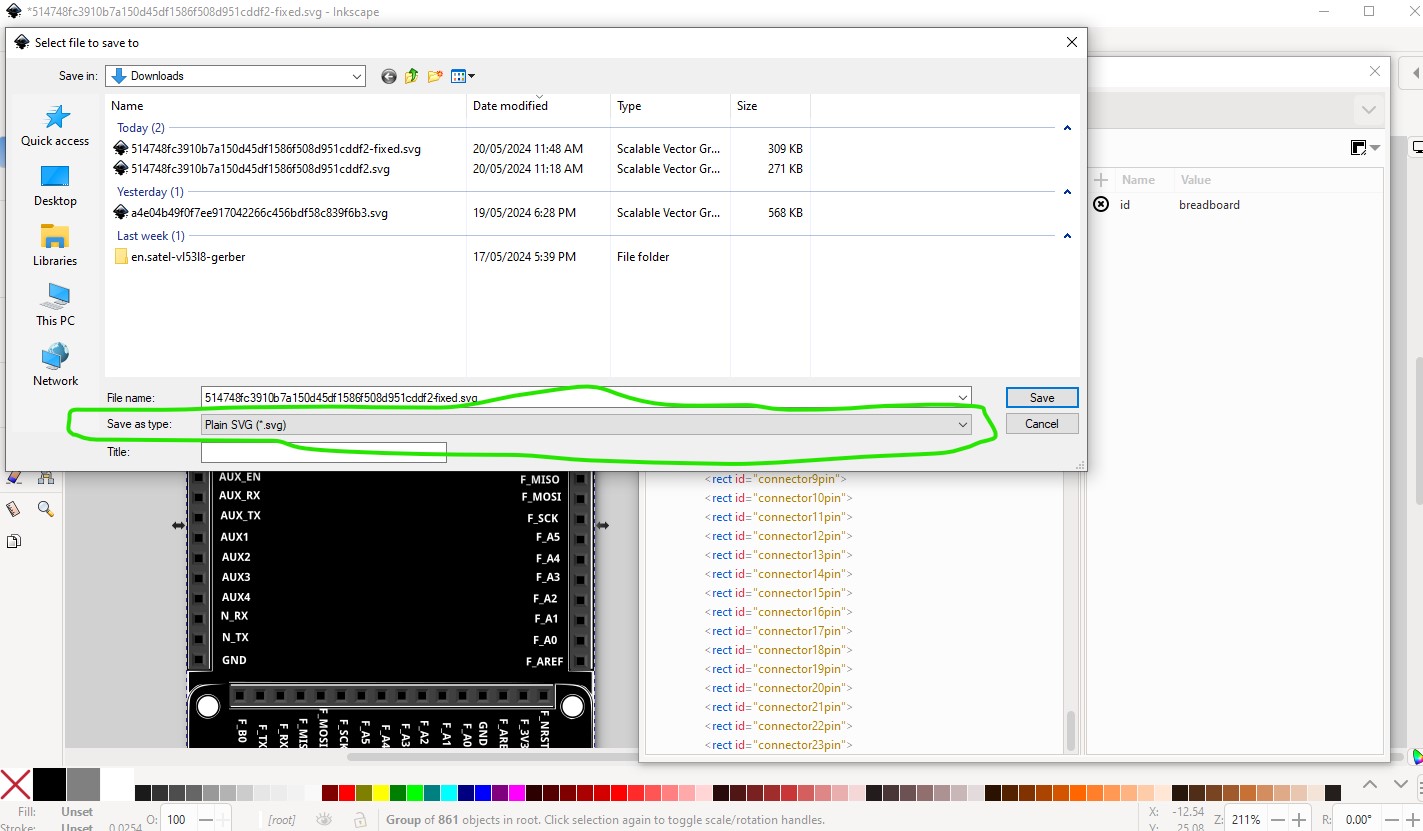Click the Save button
This screenshot has width=1423, height=831.
1042,397
